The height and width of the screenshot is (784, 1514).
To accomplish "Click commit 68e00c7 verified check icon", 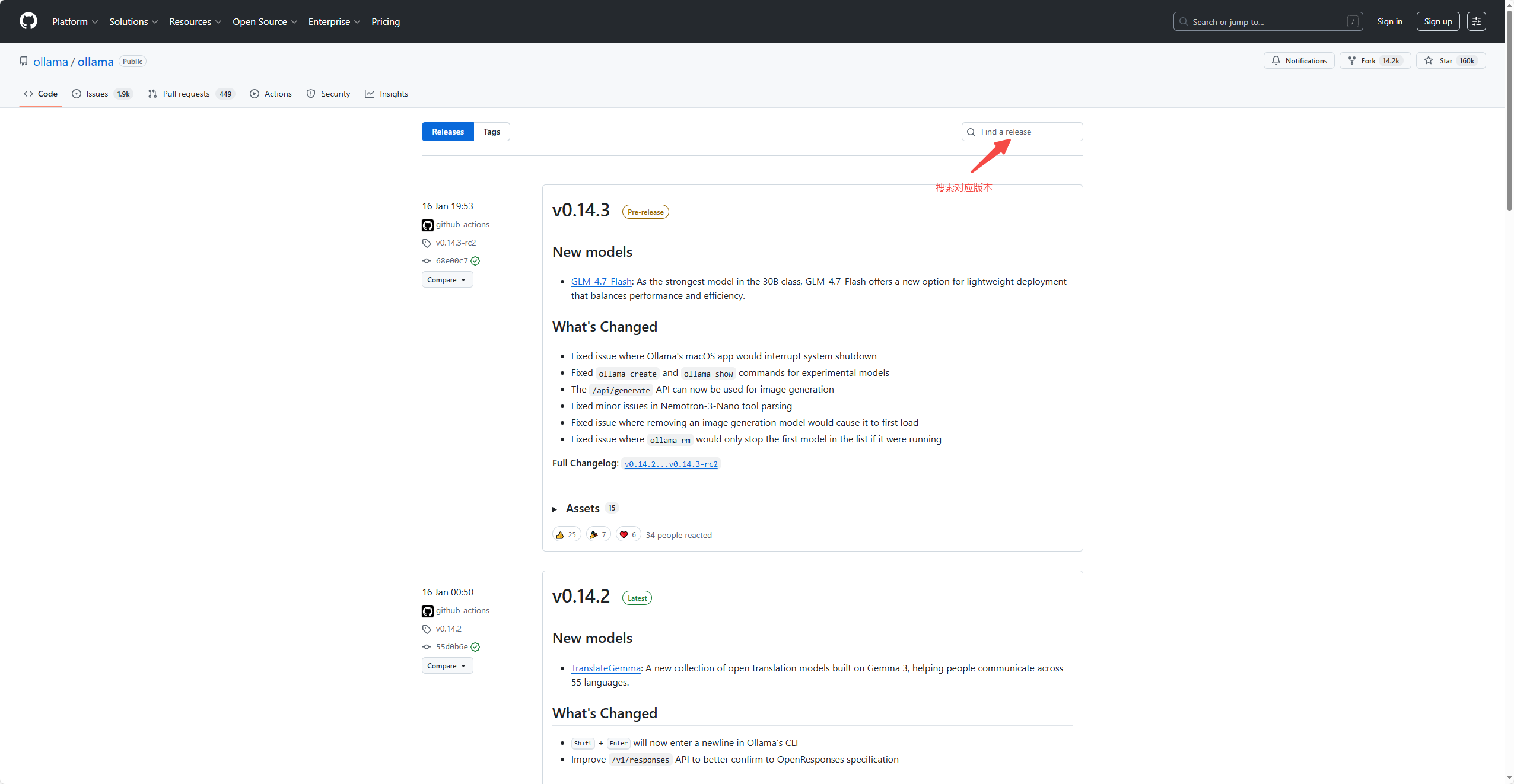I will tap(475, 261).
